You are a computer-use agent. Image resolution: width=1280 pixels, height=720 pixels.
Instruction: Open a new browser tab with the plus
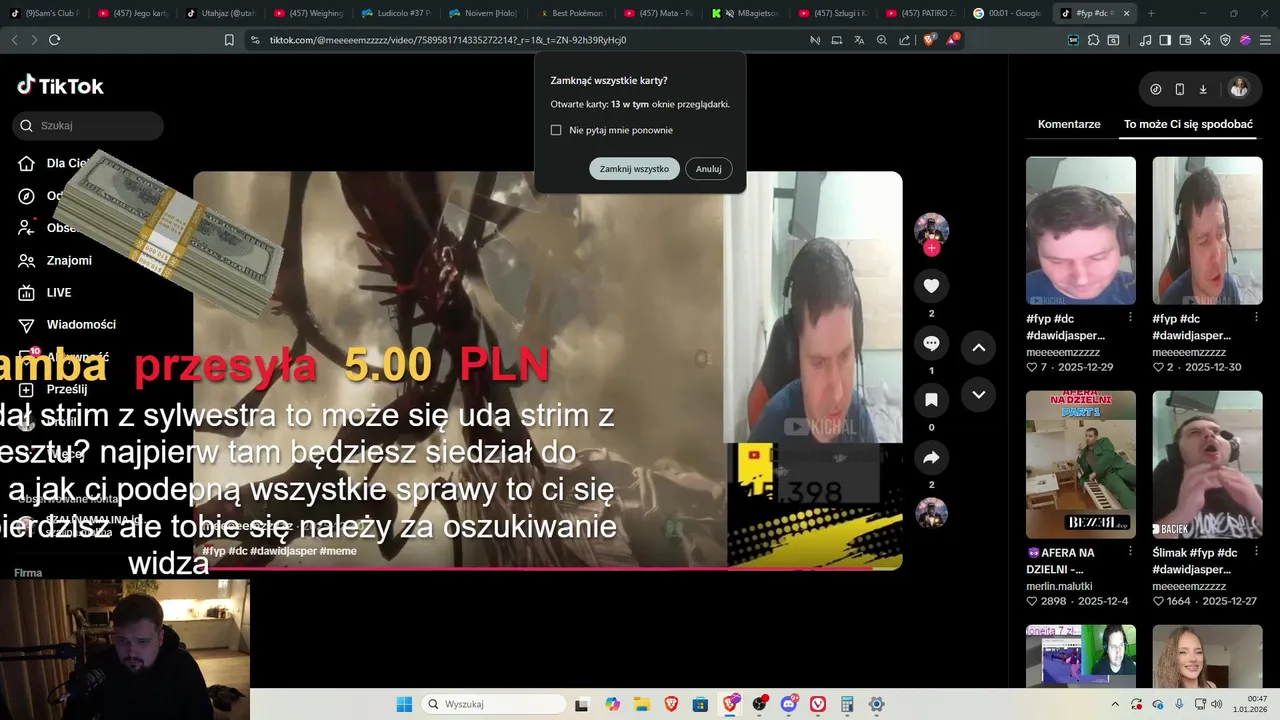point(1151,13)
